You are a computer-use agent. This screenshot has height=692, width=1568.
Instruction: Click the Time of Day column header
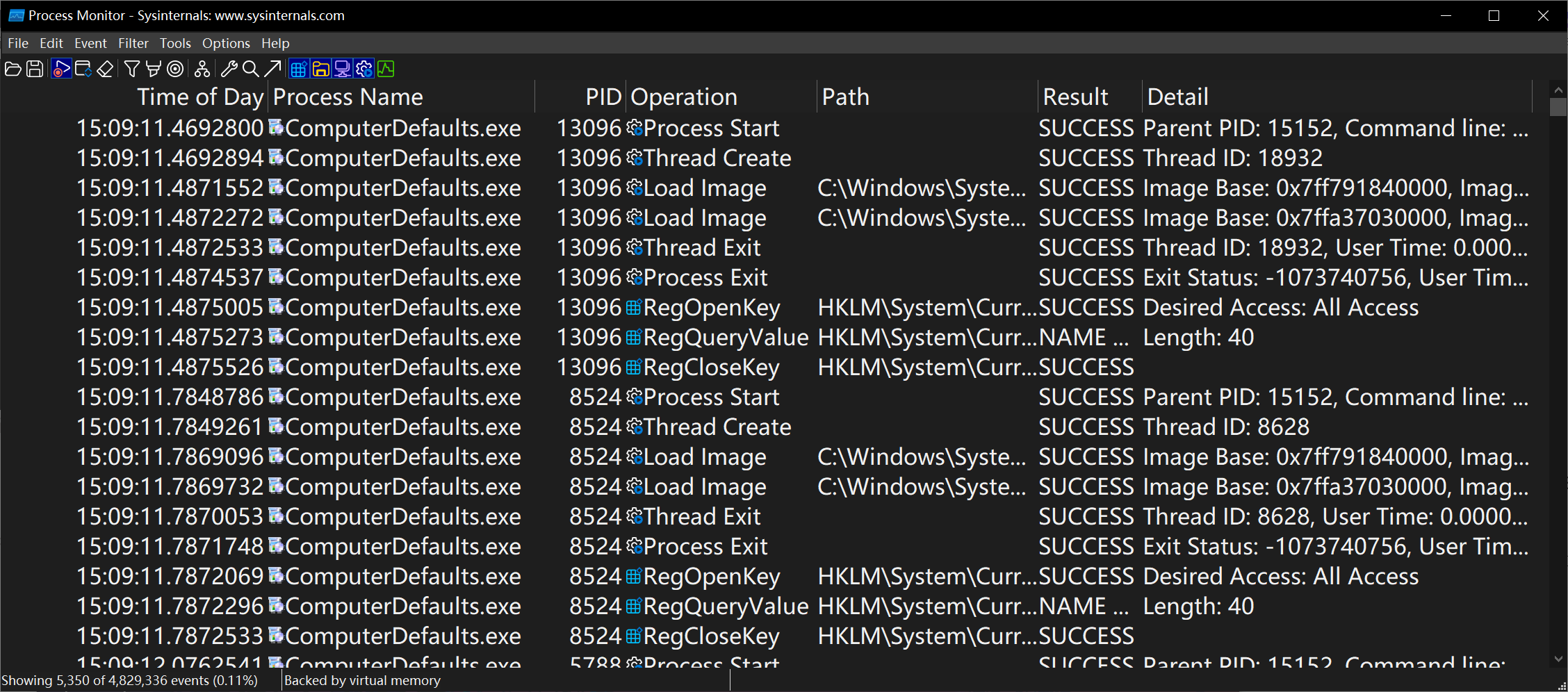[133, 97]
